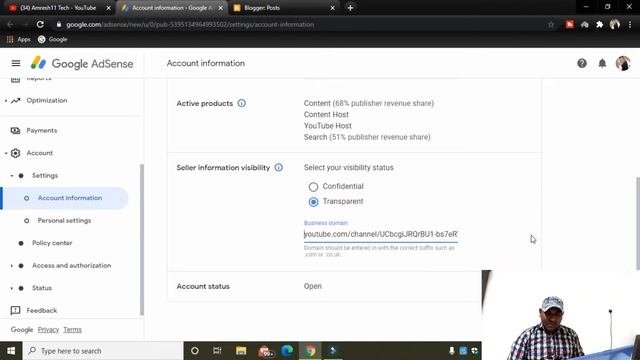Click the Open account status text
Viewport: 640px width, 360px height.
coord(313,286)
